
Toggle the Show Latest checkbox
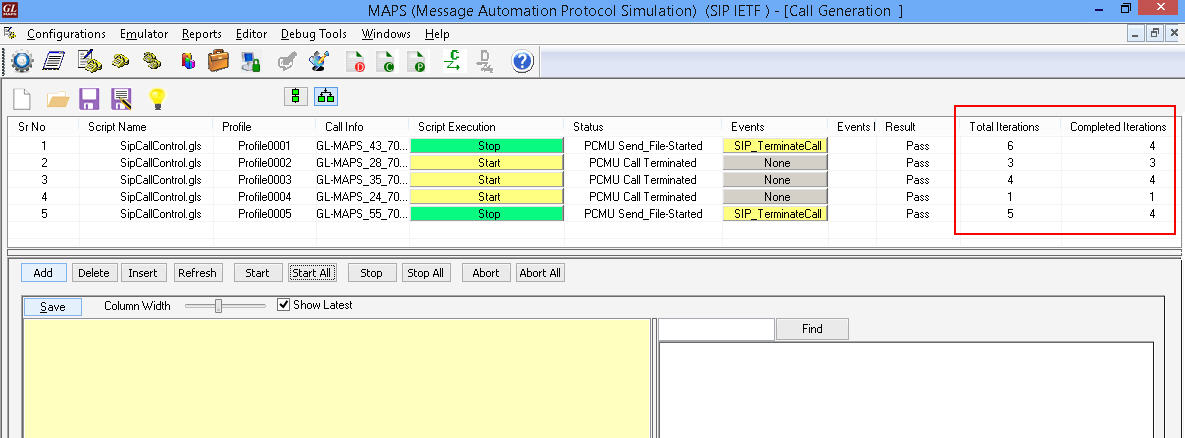(284, 305)
